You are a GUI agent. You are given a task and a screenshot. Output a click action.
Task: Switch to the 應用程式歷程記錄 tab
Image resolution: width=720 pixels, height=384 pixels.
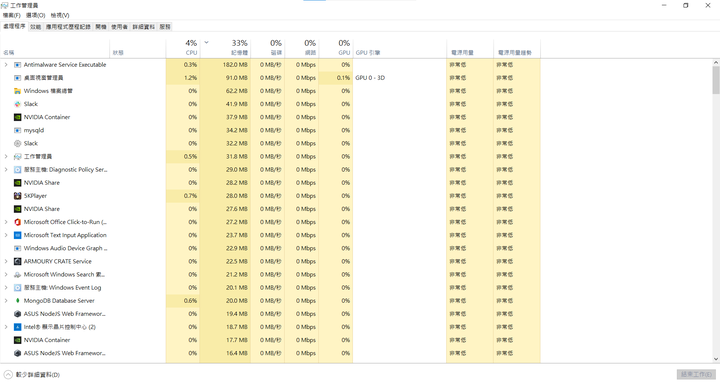point(68,27)
